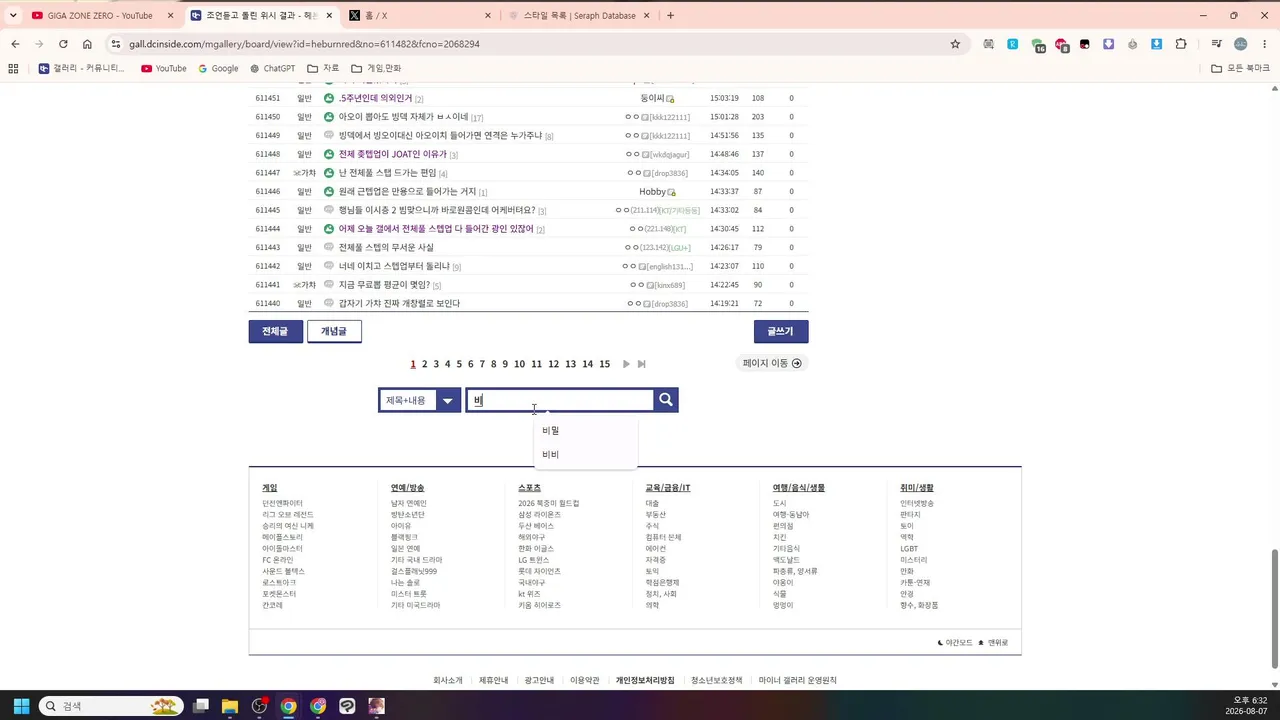Click the blue R extension icon
1280x720 pixels.
(x=1013, y=44)
